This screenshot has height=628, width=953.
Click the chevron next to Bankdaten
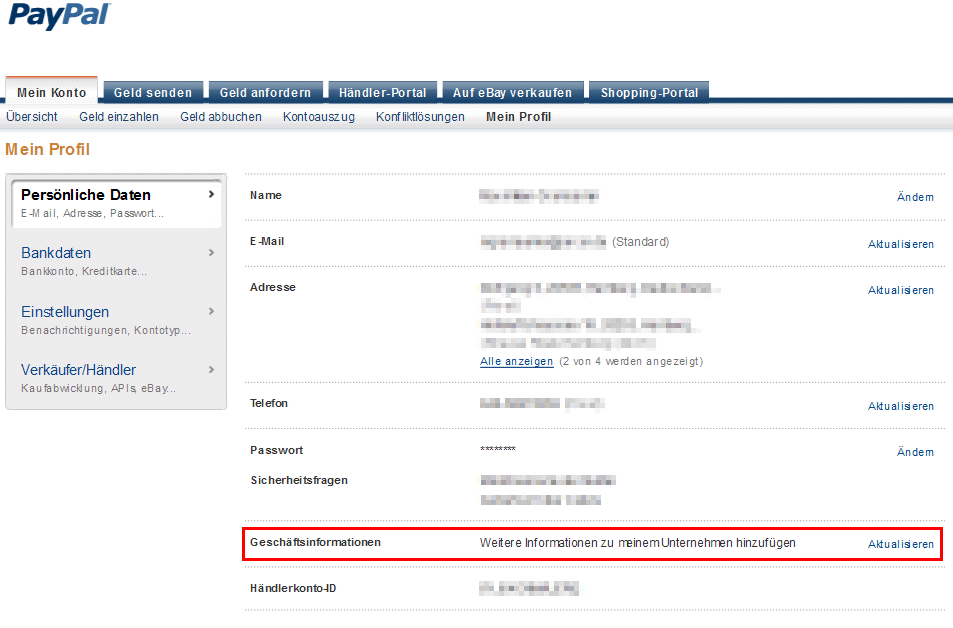pyautogui.click(x=211, y=252)
